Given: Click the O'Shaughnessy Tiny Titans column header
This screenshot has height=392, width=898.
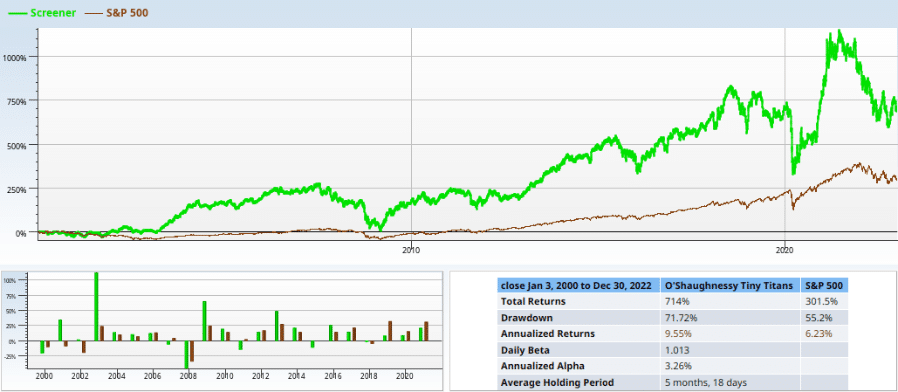Looking at the screenshot, I should point(730,285).
